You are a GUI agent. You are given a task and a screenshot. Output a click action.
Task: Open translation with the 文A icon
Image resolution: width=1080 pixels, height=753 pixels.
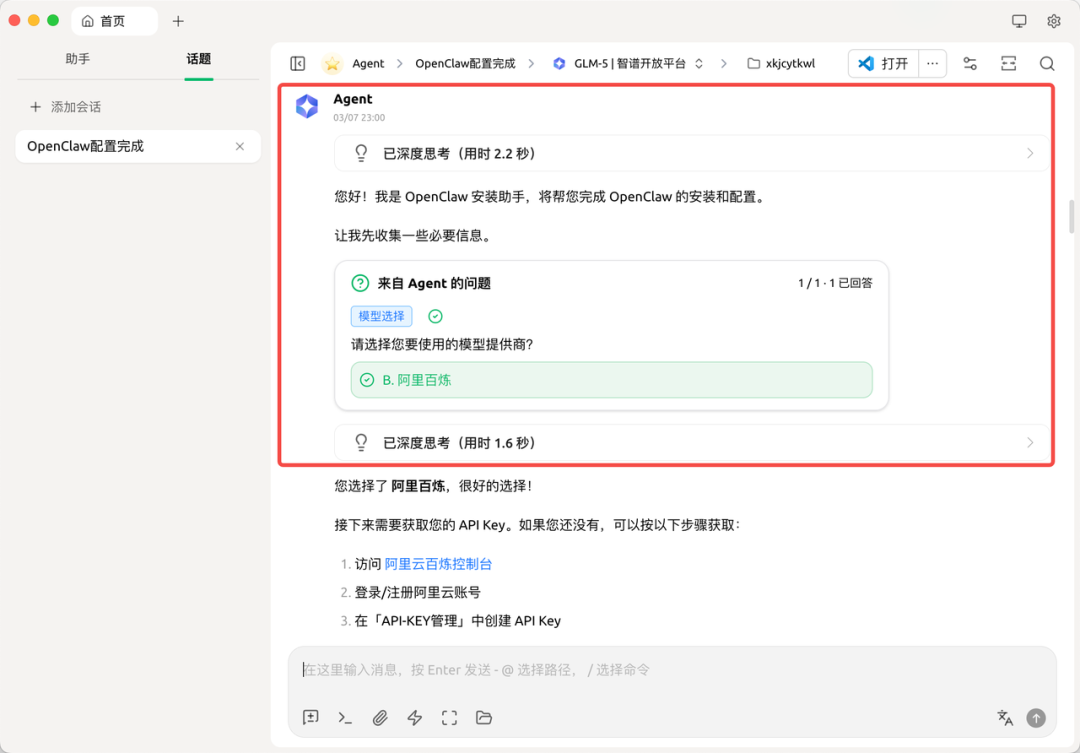[x=1004, y=717]
